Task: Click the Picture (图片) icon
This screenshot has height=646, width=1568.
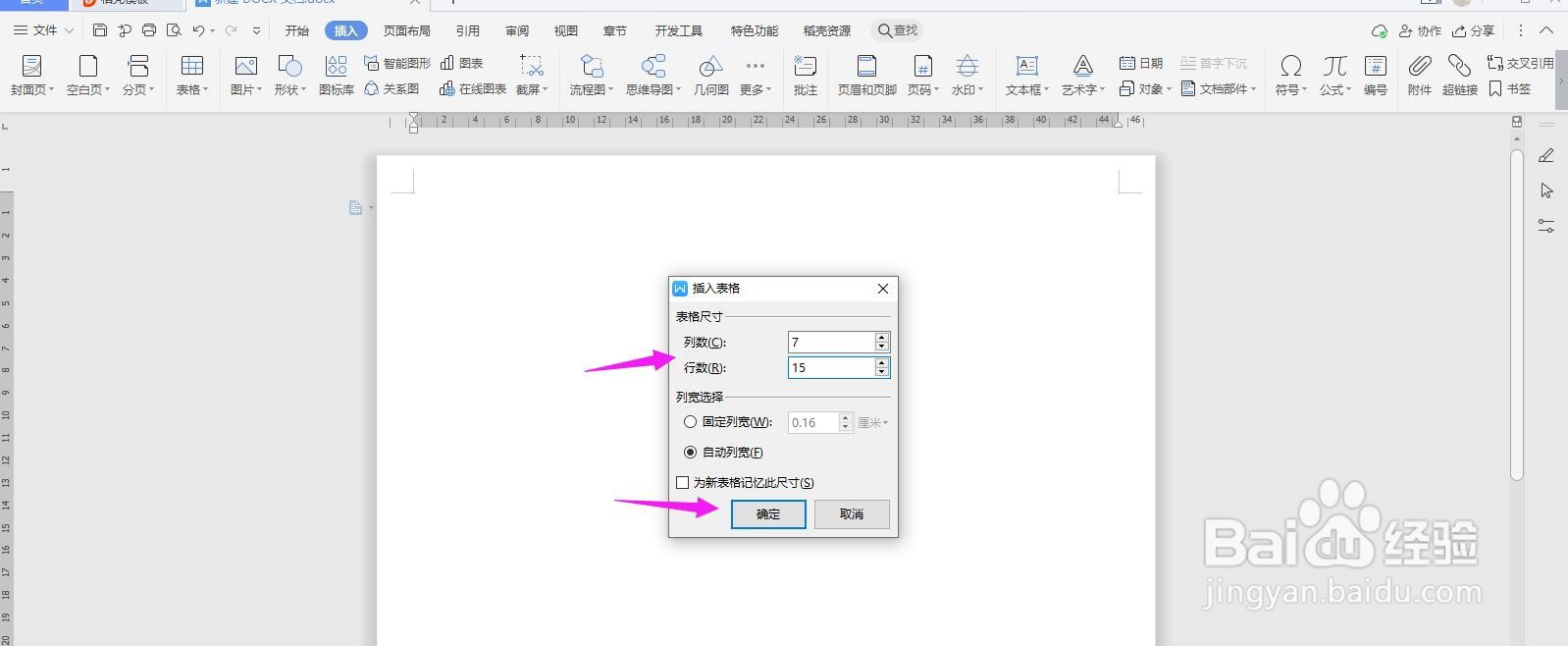Action: [245, 66]
